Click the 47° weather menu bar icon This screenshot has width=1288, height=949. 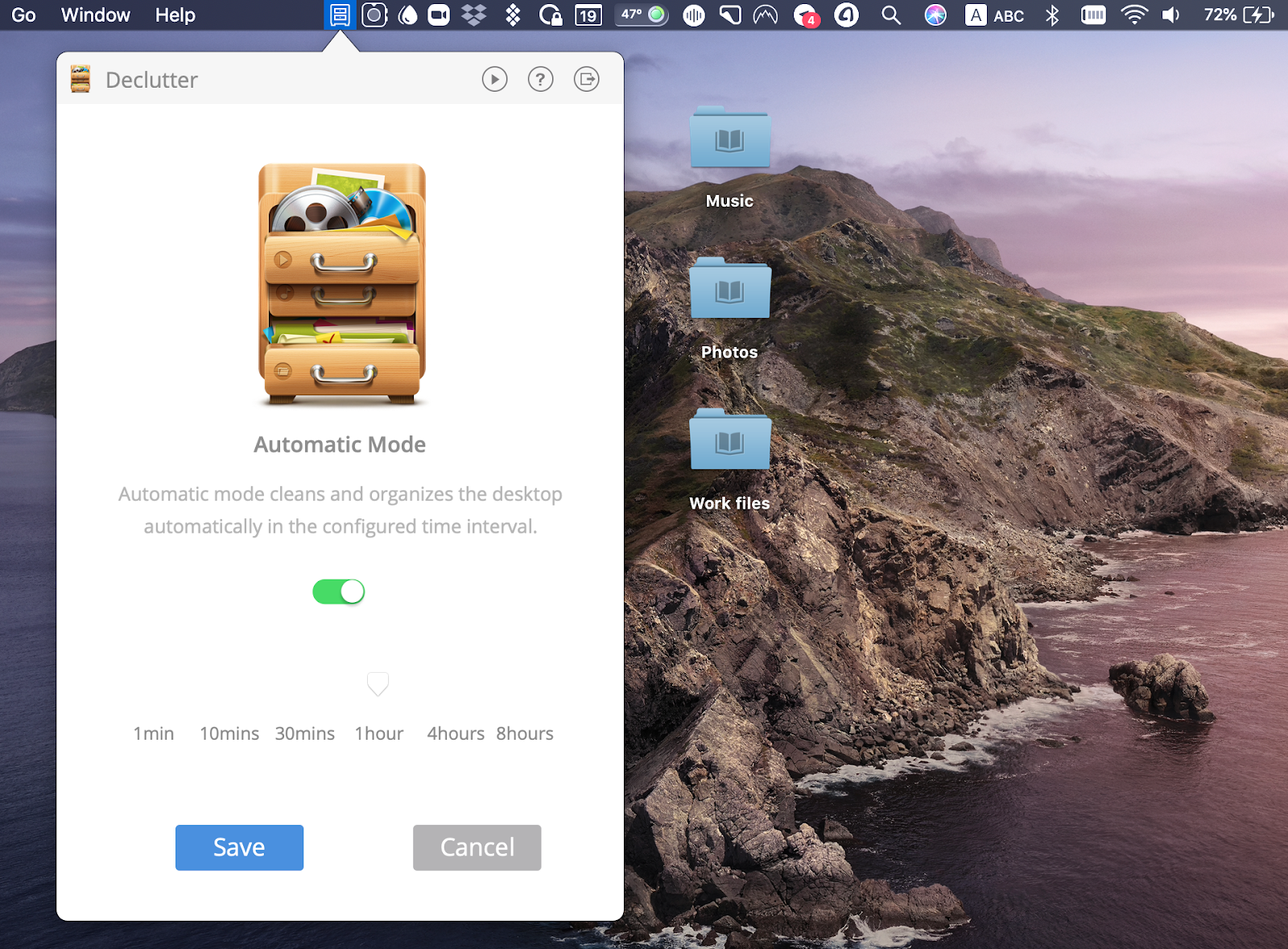point(640,14)
